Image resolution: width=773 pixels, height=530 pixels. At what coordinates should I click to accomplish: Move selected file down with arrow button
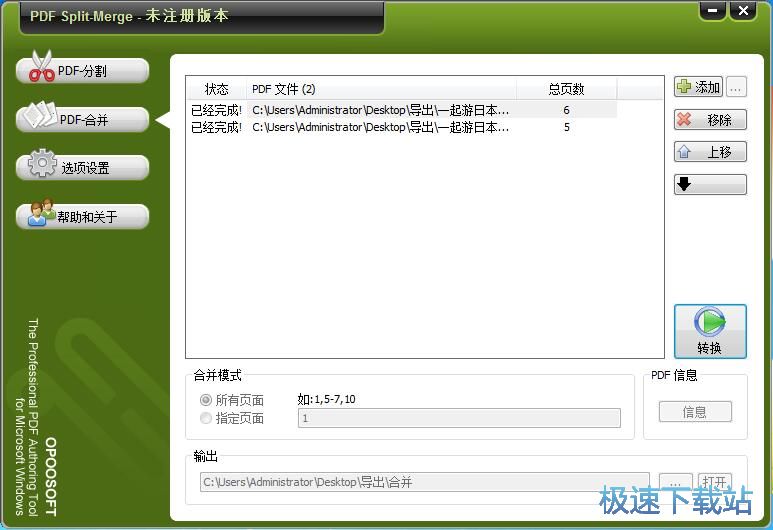point(710,184)
